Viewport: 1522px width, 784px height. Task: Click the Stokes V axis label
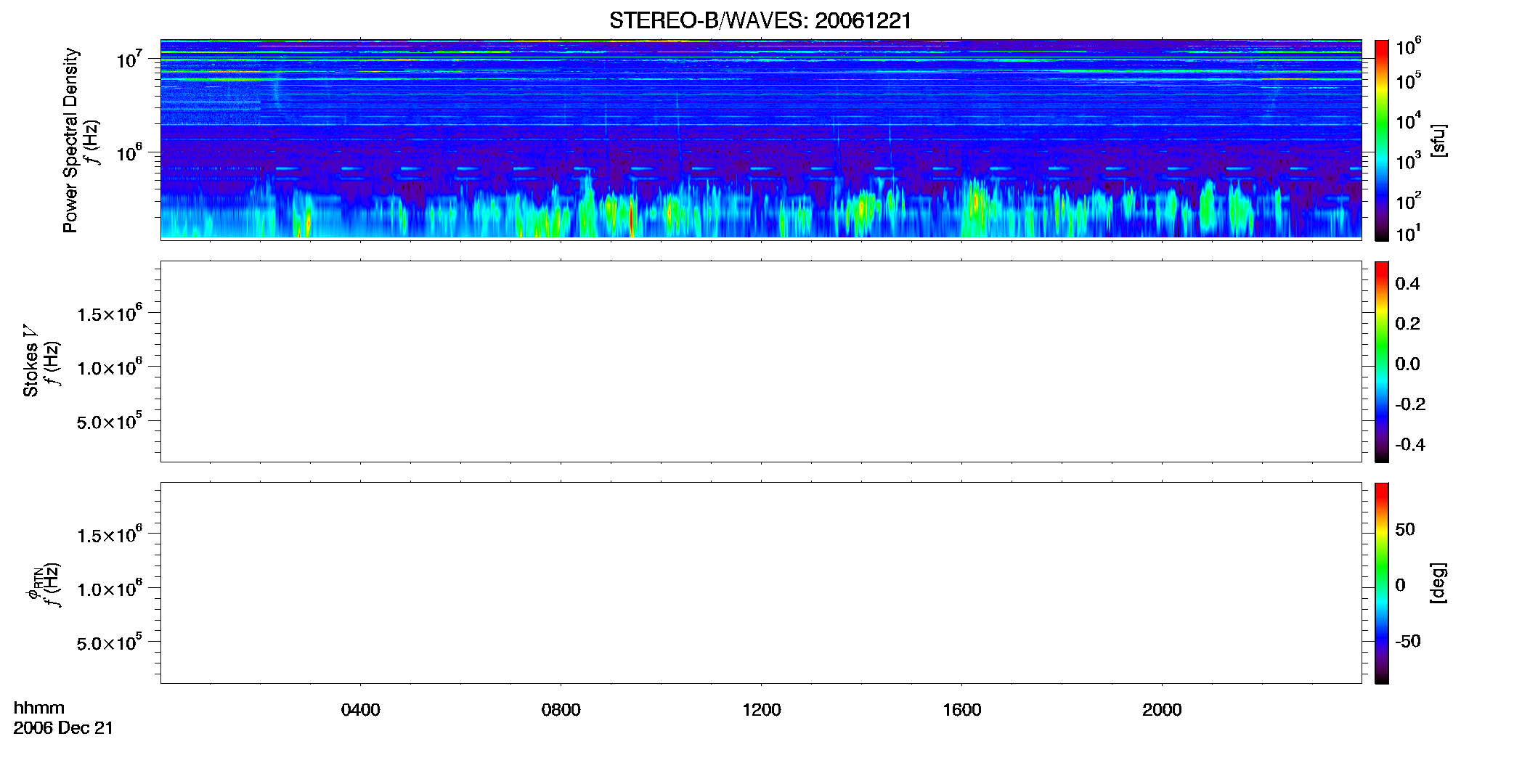click(x=30, y=361)
